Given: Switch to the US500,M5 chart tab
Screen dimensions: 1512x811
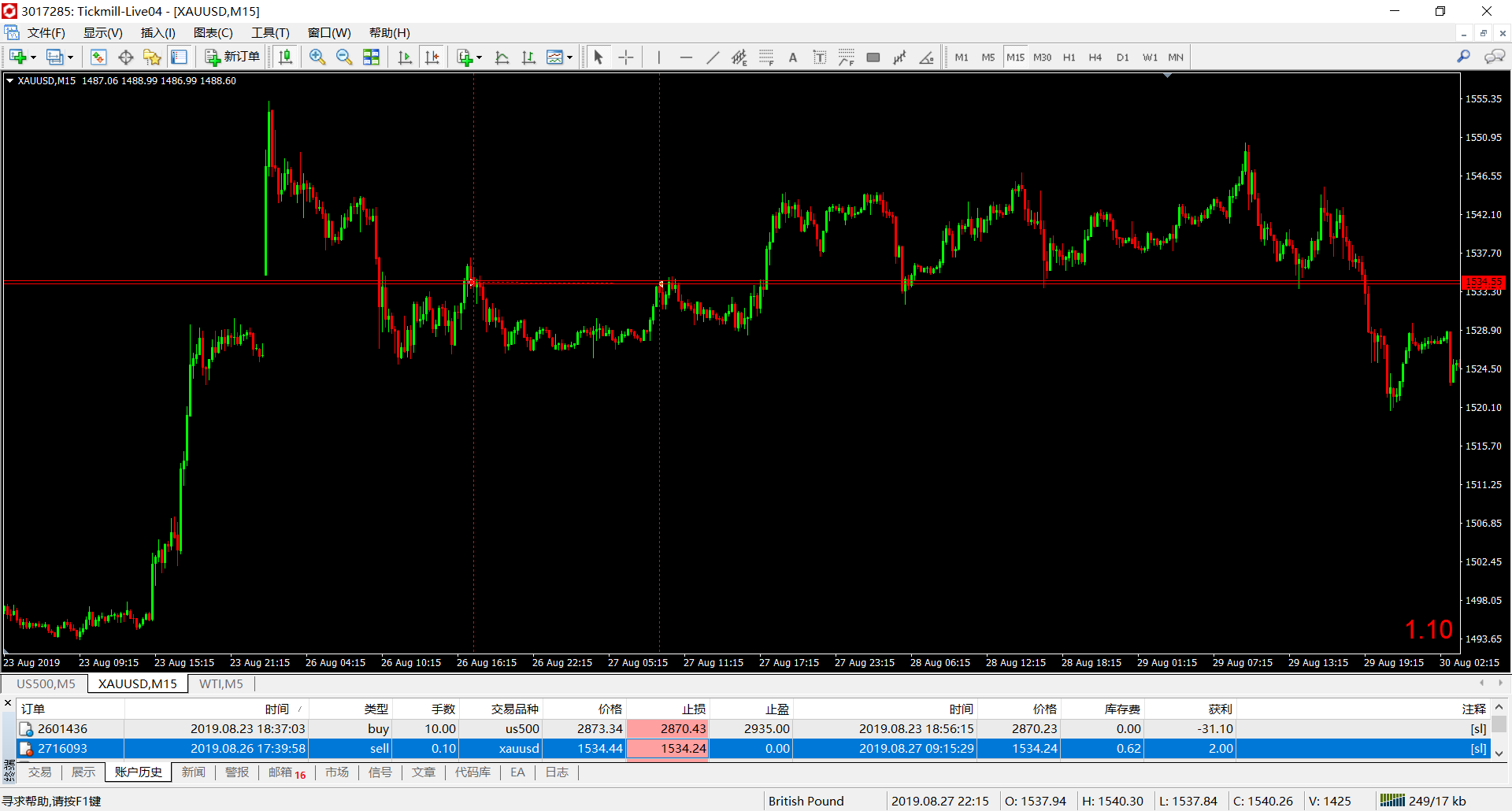Looking at the screenshot, I should 46,683.
